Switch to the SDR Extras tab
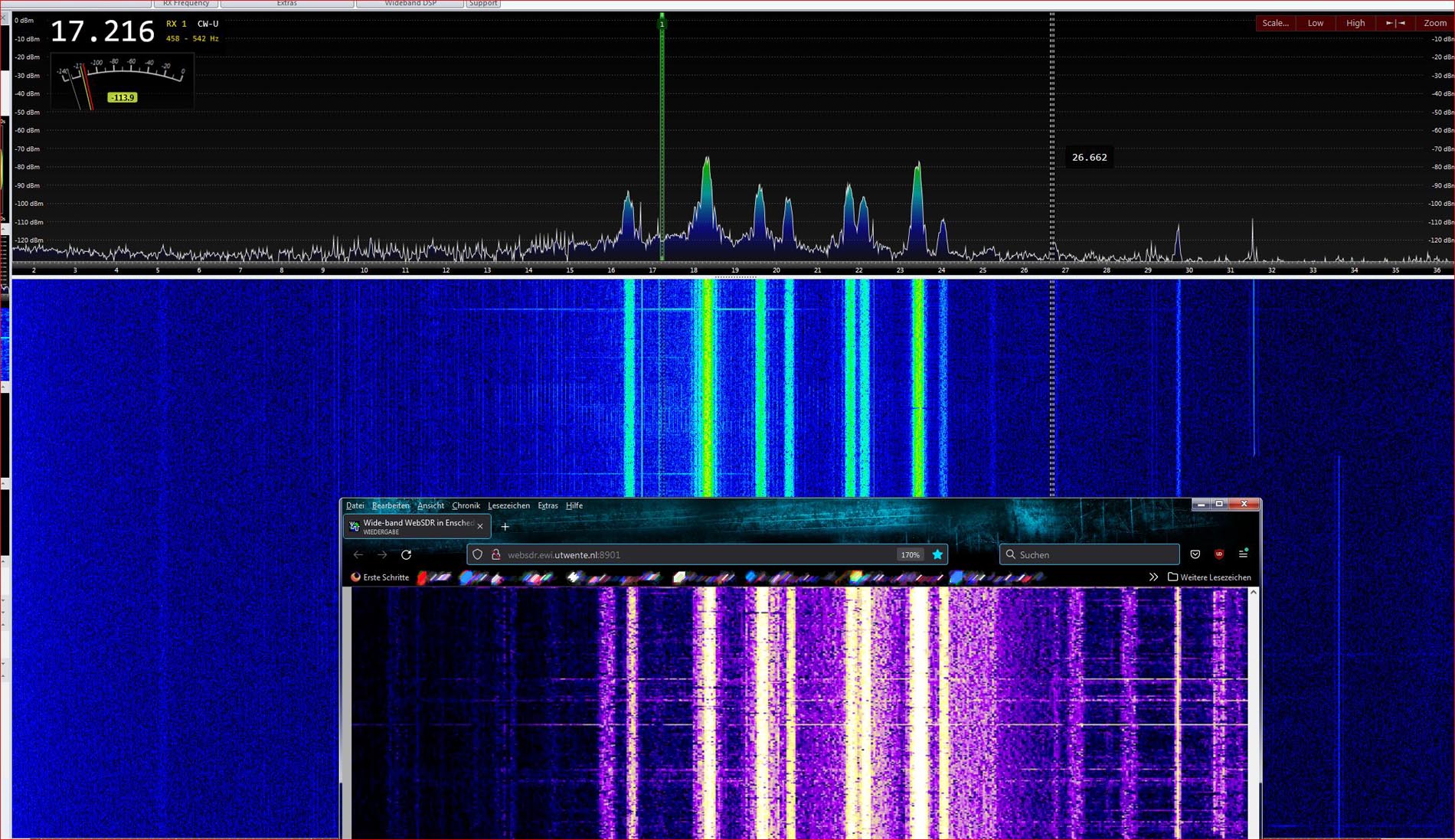 [x=287, y=4]
